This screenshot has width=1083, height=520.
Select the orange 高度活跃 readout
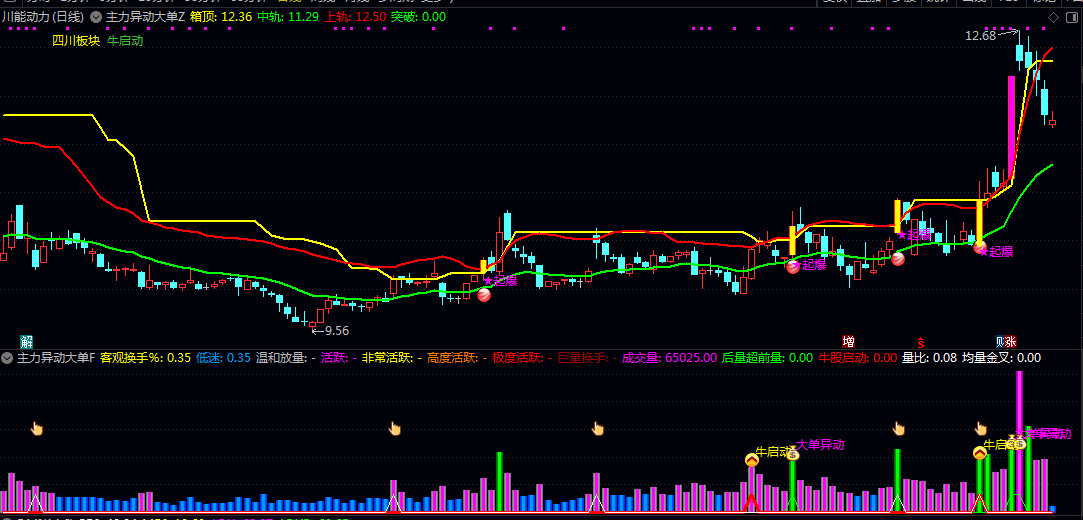pyautogui.click(x=457, y=358)
